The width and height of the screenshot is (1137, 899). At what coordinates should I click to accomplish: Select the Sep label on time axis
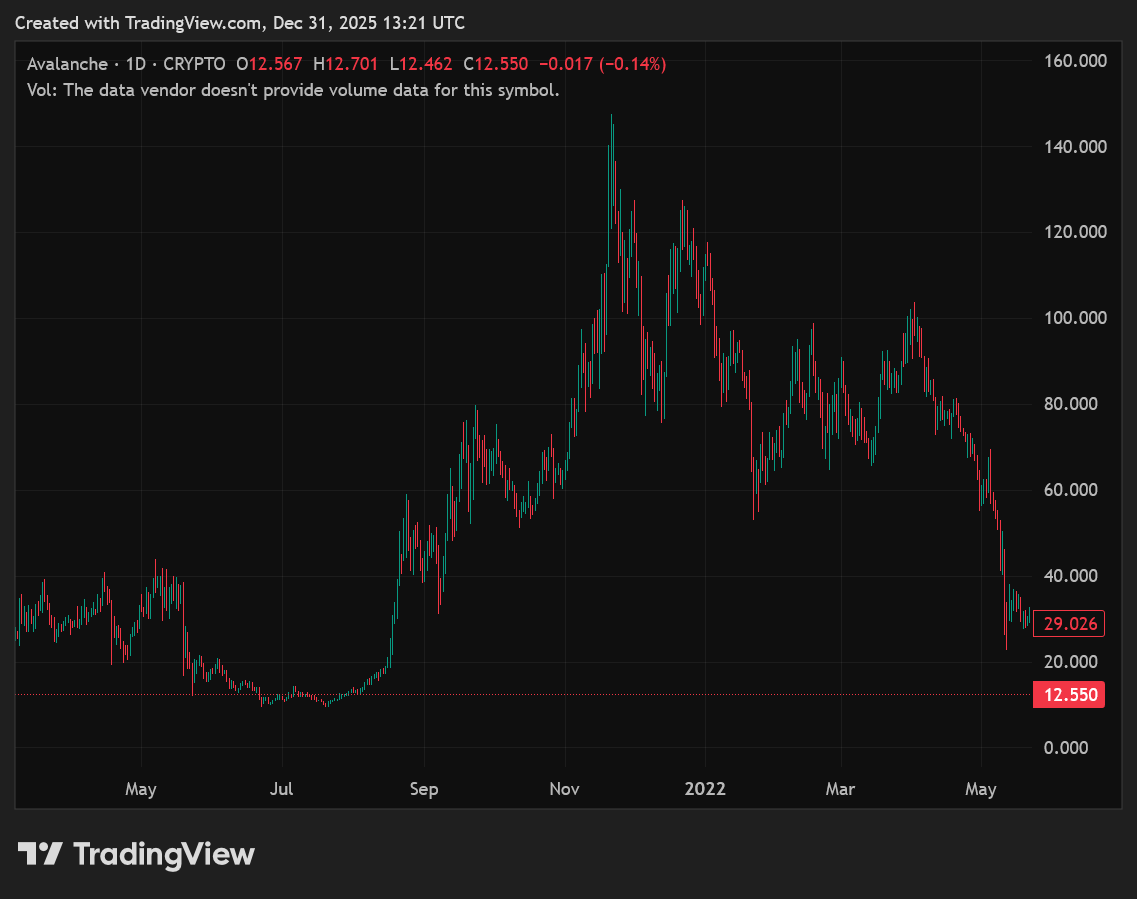point(424,789)
